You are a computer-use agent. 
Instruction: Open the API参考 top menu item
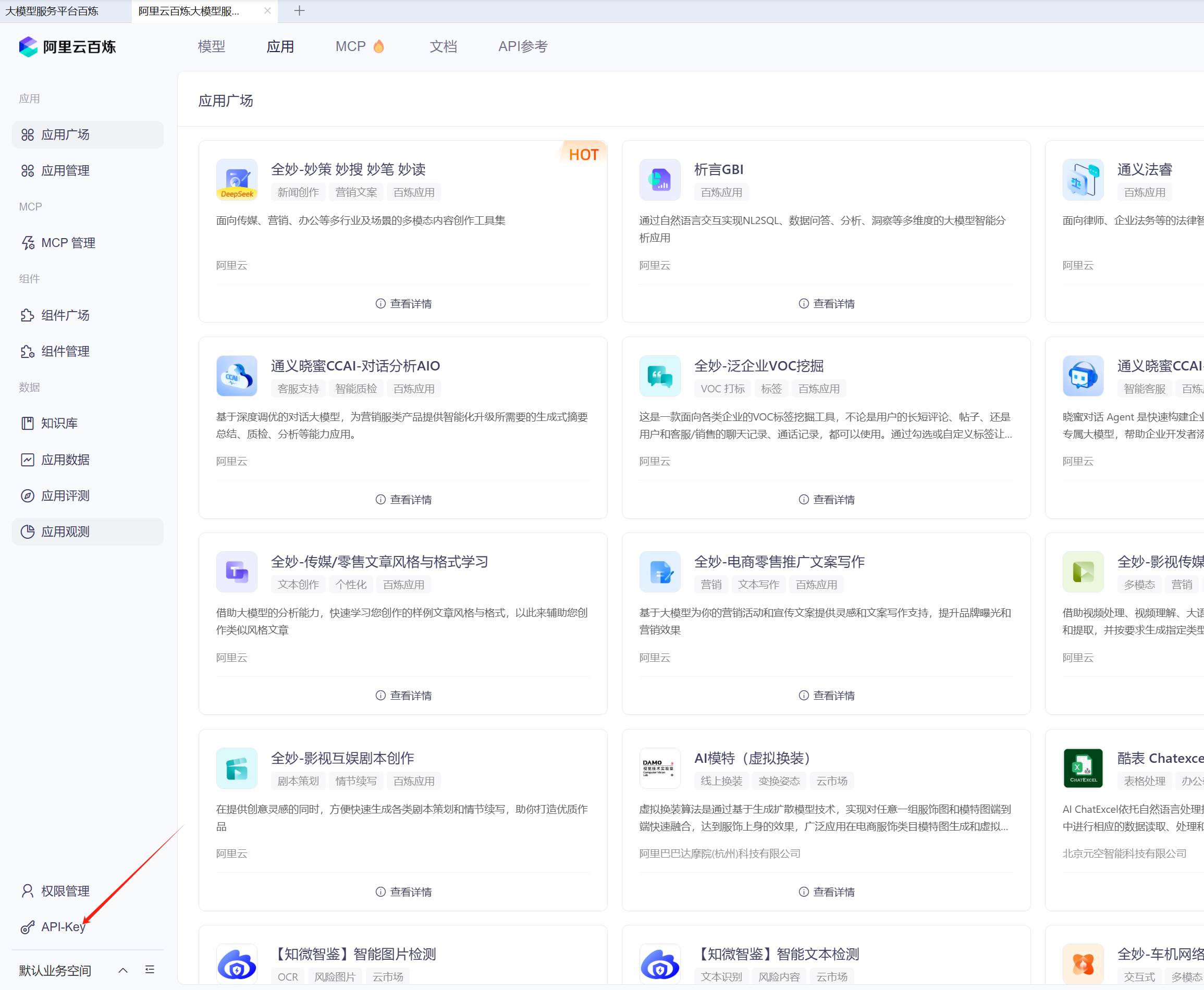pos(522,46)
